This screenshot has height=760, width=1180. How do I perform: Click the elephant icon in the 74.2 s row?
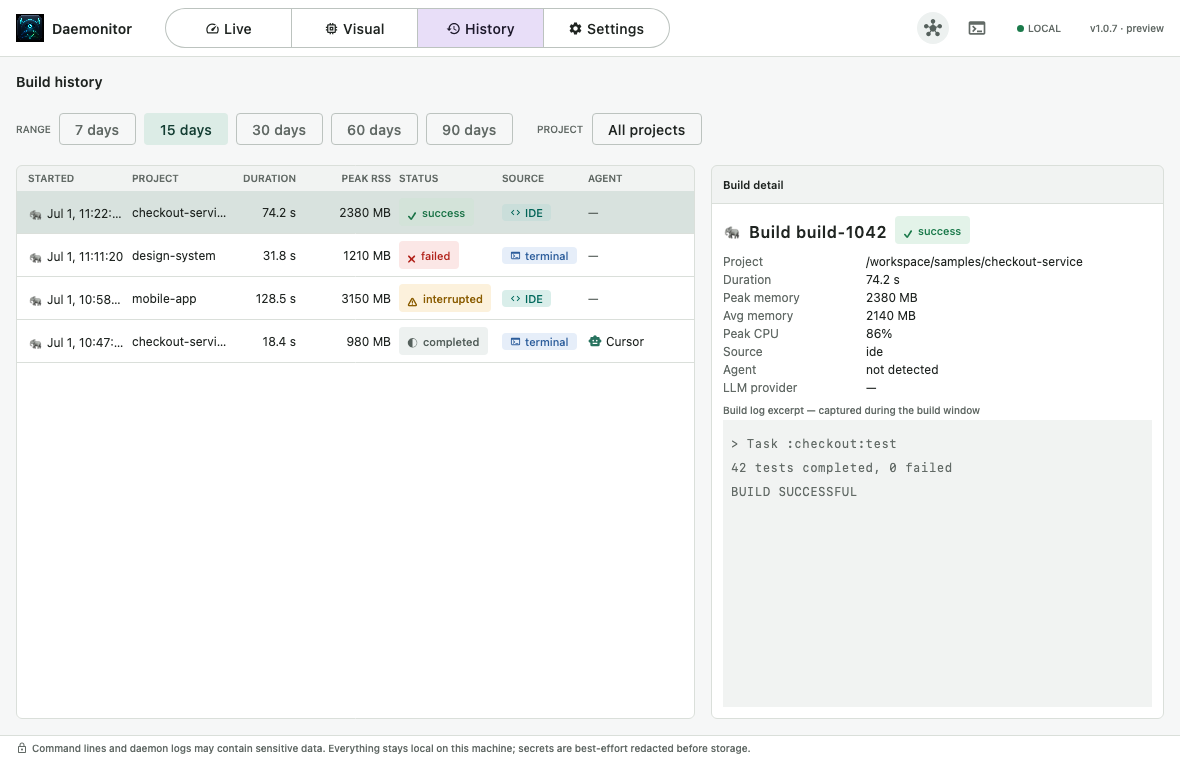point(35,214)
